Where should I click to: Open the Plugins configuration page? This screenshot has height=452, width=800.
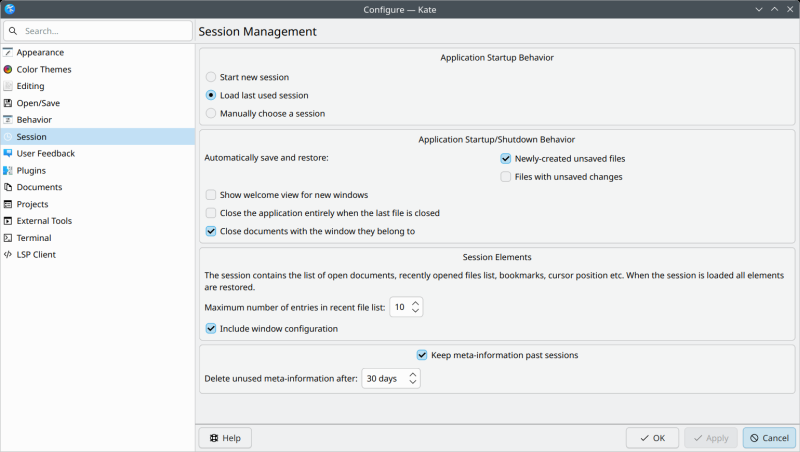click(x=97, y=170)
